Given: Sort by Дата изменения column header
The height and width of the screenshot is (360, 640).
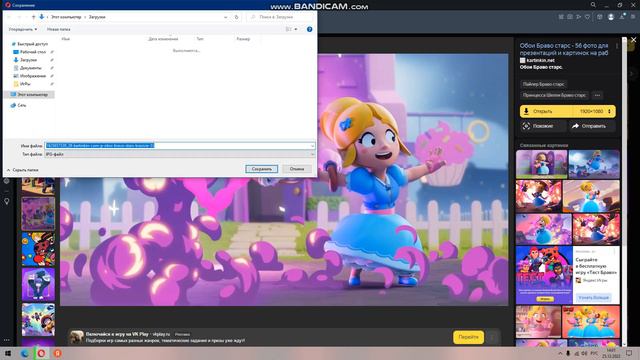Looking at the screenshot, I should 163,39.
